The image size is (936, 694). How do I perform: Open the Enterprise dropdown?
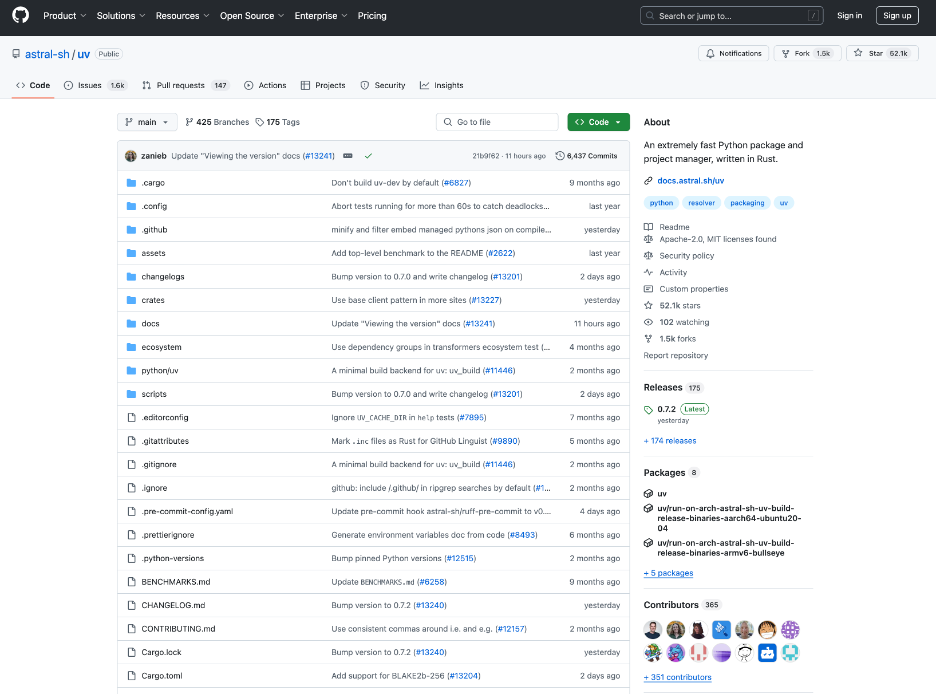(x=321, y=16)
